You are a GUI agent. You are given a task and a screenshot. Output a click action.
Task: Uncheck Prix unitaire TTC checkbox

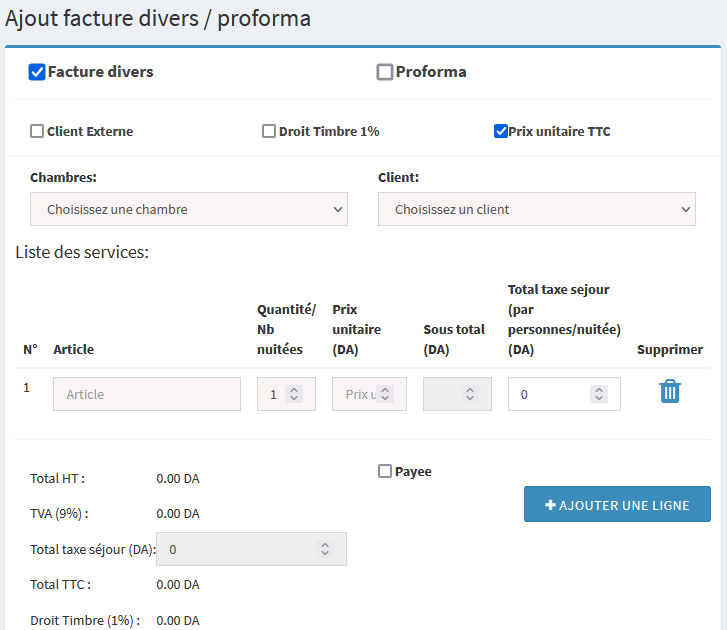[501, 131]
